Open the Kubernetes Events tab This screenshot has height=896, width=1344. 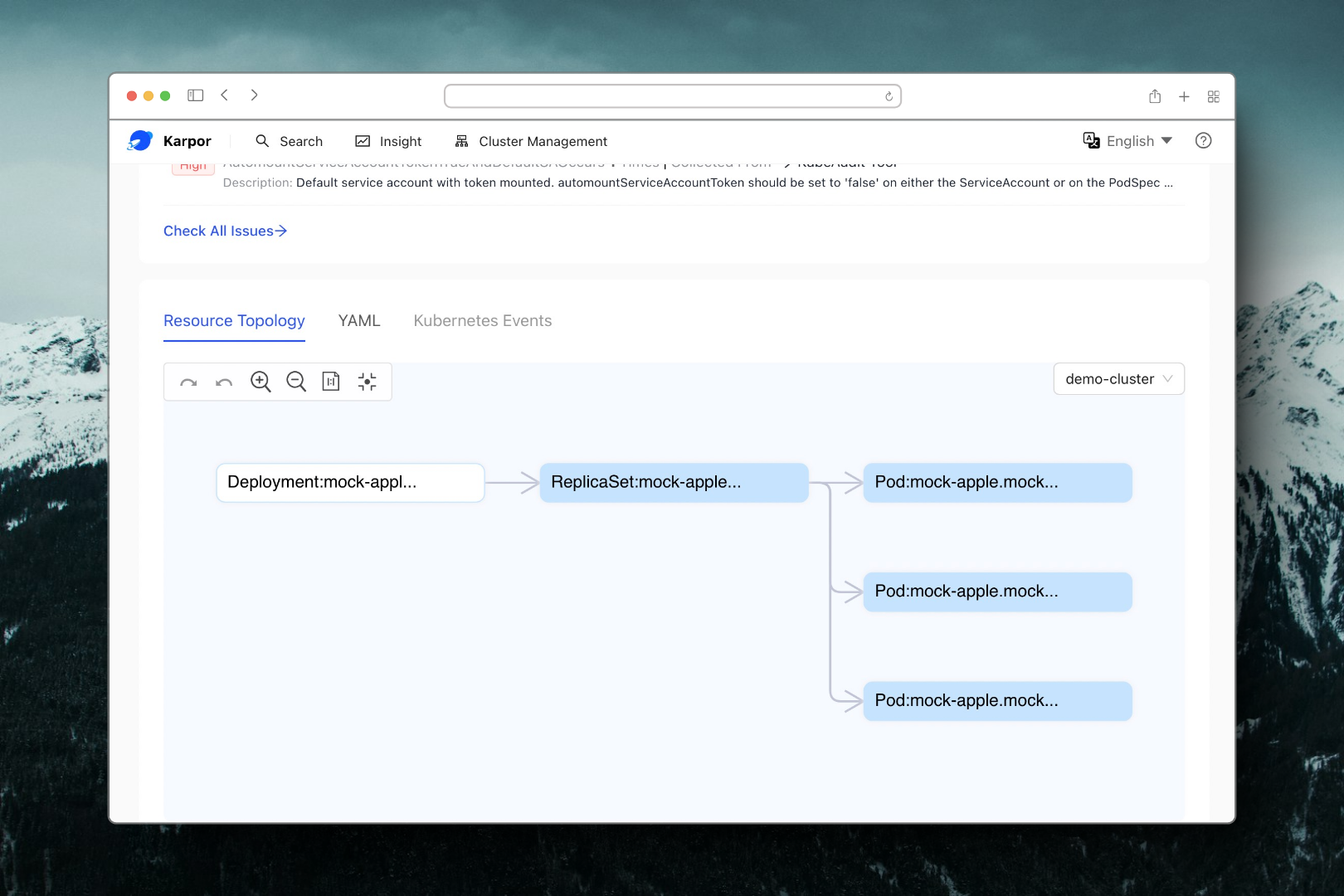tap(482, 321)
